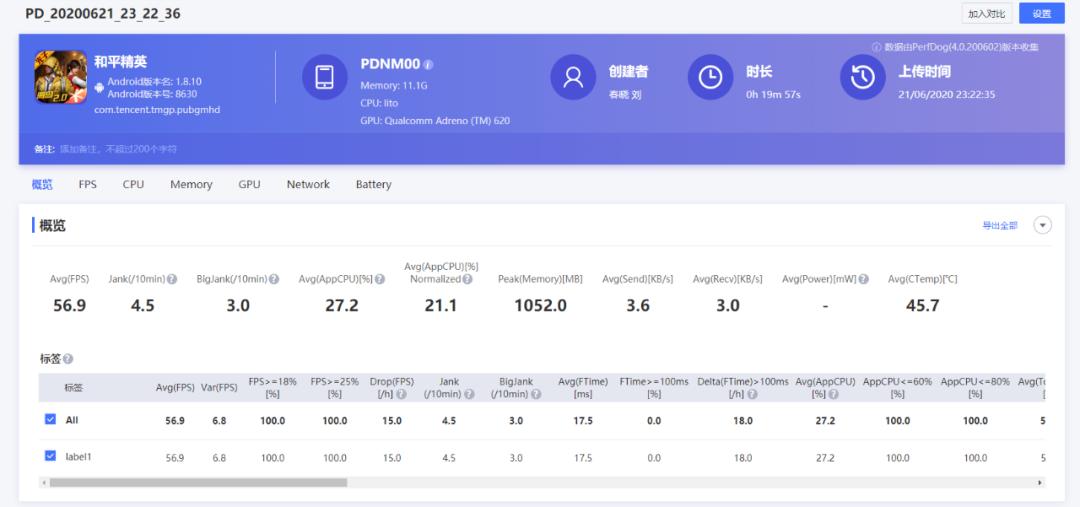Click the creator person icon
Viewport: 1080px width, 507px height.
click(x=573, y=77)
